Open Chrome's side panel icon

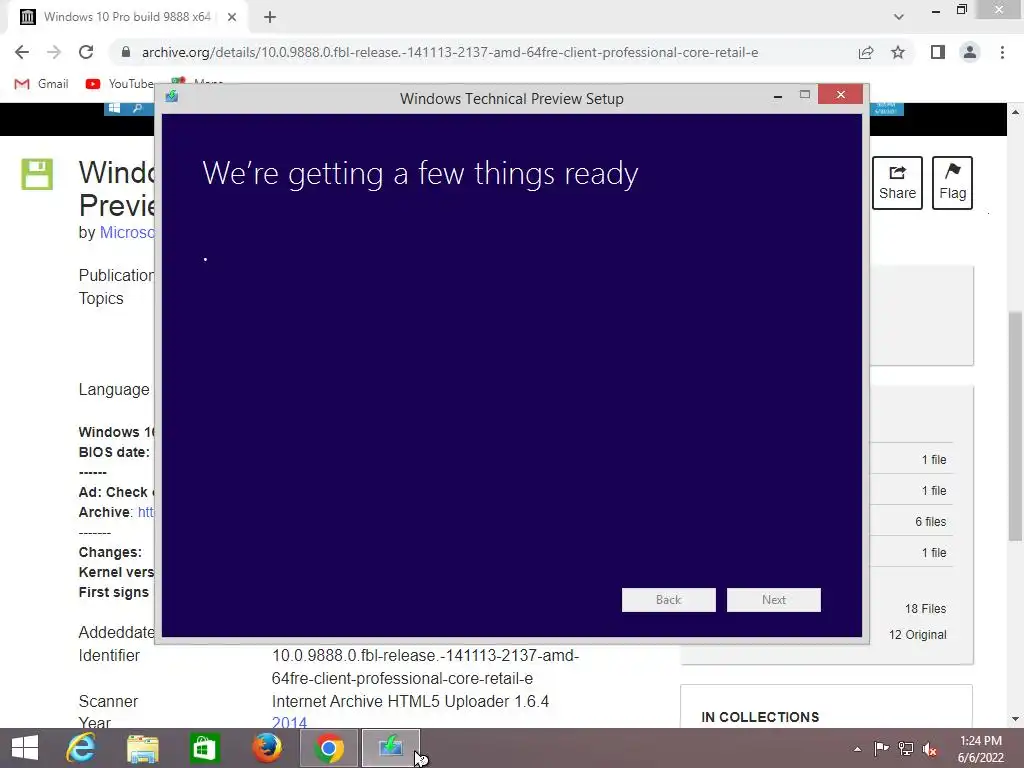click(x=938, y=52)
